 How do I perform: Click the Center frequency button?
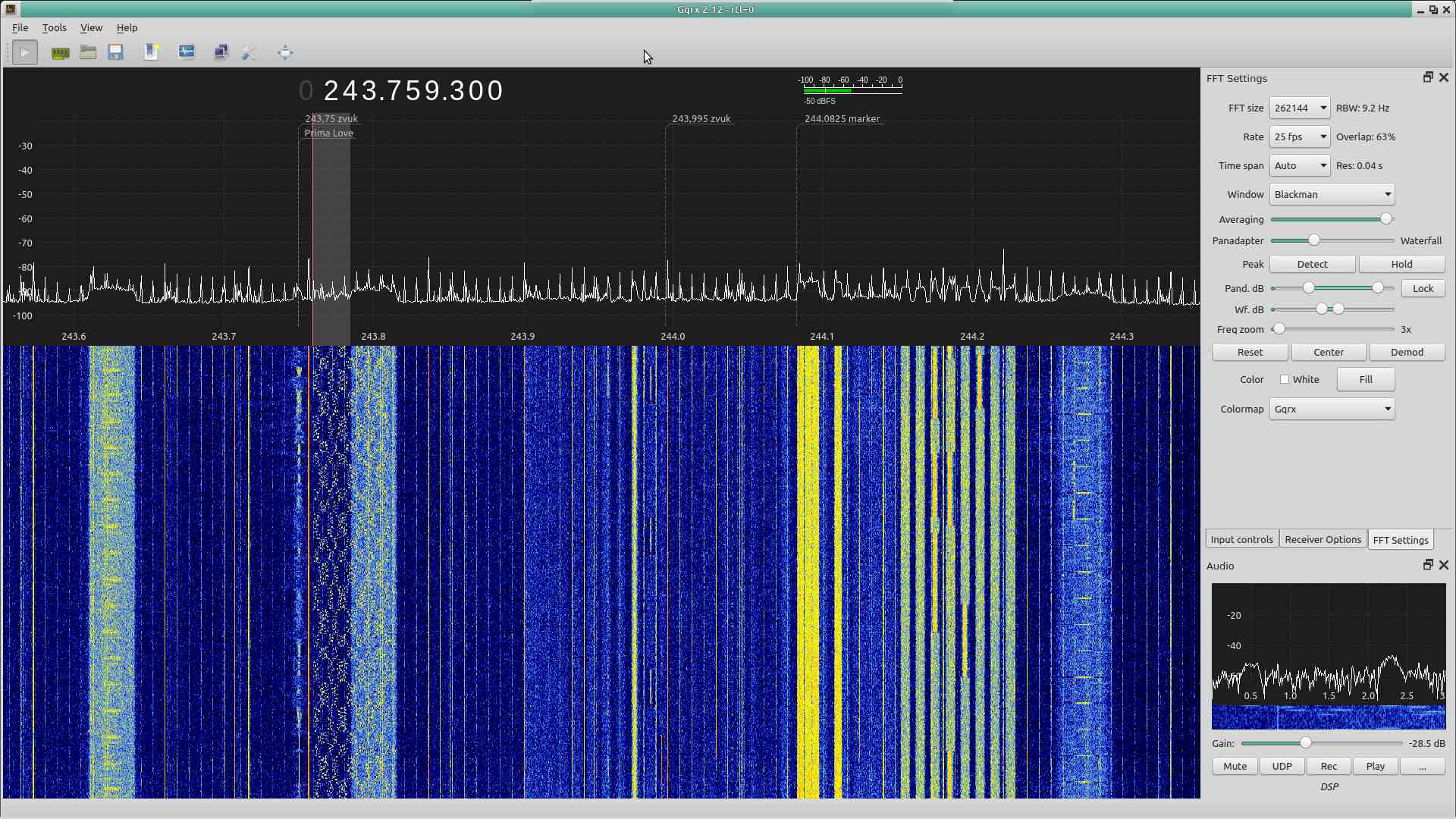1328,353
